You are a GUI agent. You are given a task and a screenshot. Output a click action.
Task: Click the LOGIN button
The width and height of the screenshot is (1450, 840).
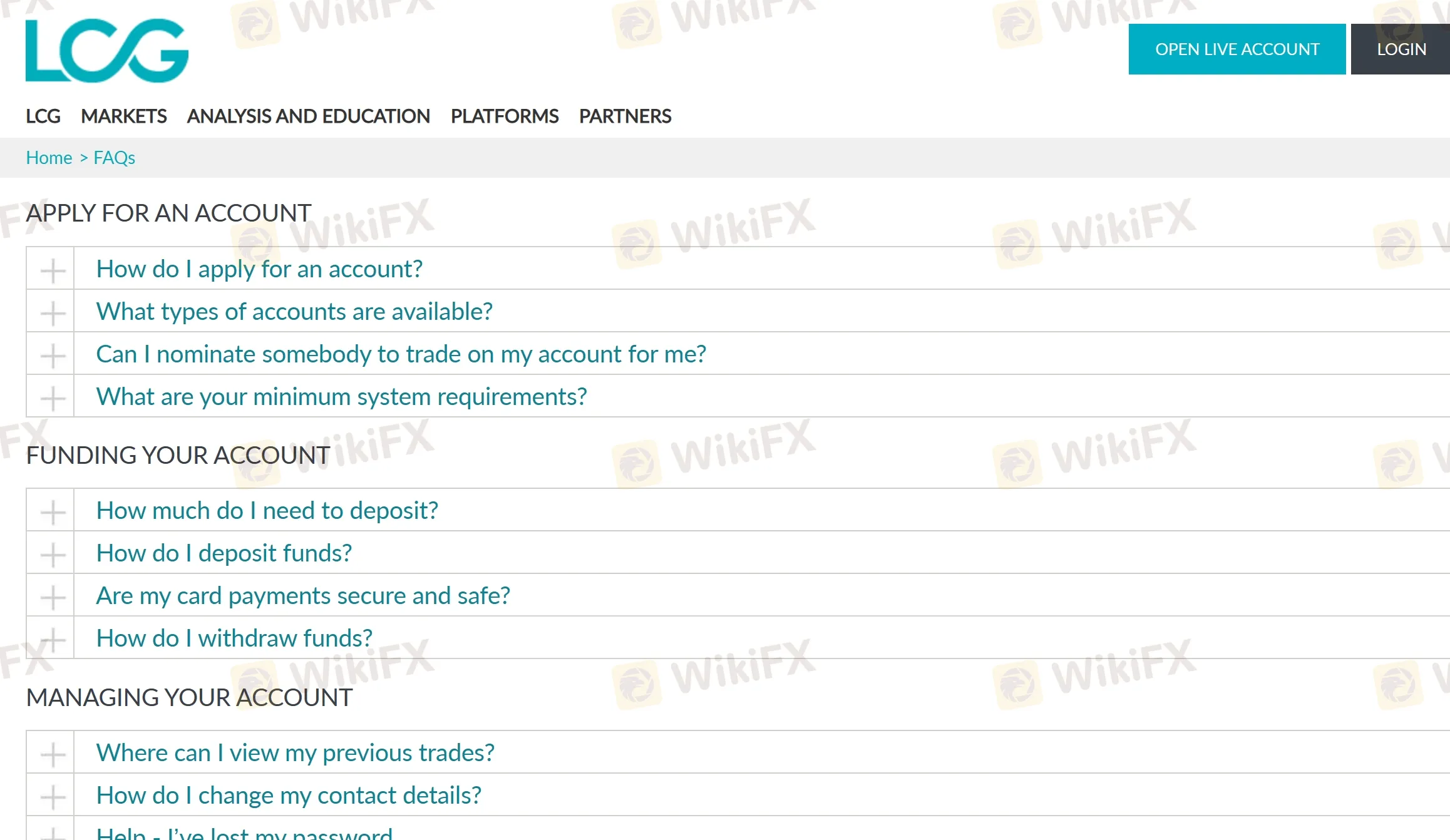[1401, 49]
